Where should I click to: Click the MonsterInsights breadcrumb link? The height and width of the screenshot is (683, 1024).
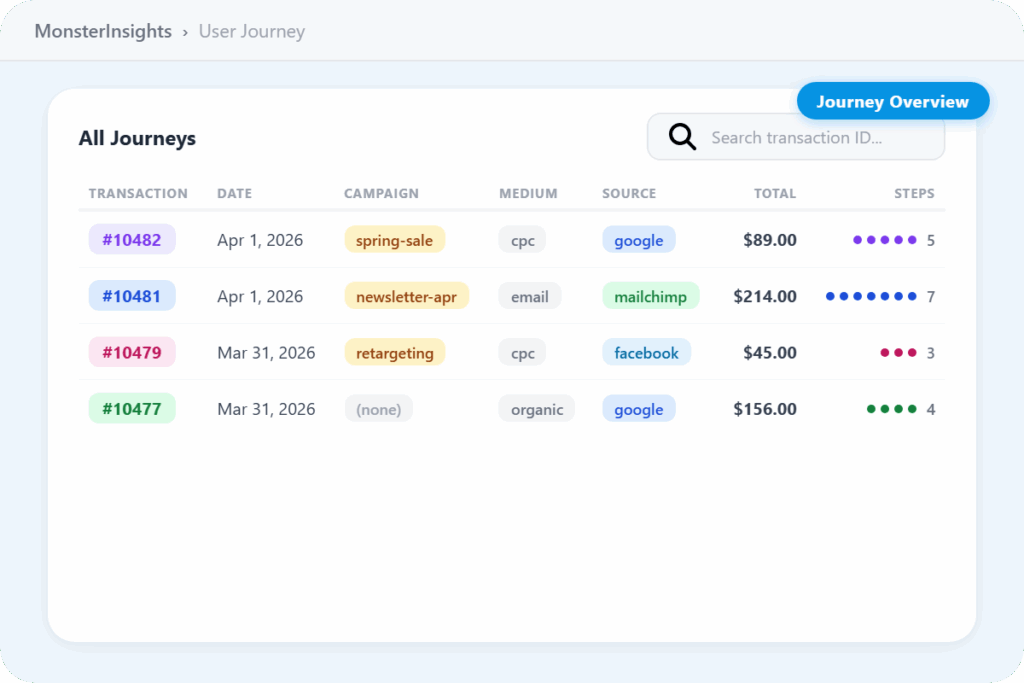point(103,31)
